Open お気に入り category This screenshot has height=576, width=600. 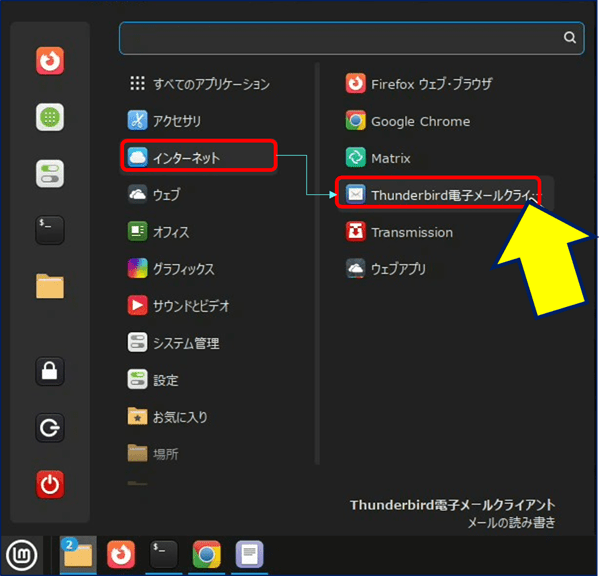click(x=199, y=417)
